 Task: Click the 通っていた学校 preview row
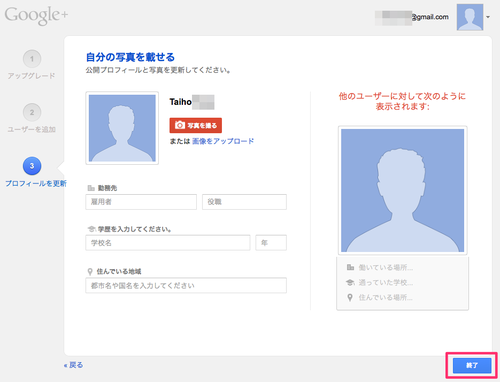[x=380, y=283]
